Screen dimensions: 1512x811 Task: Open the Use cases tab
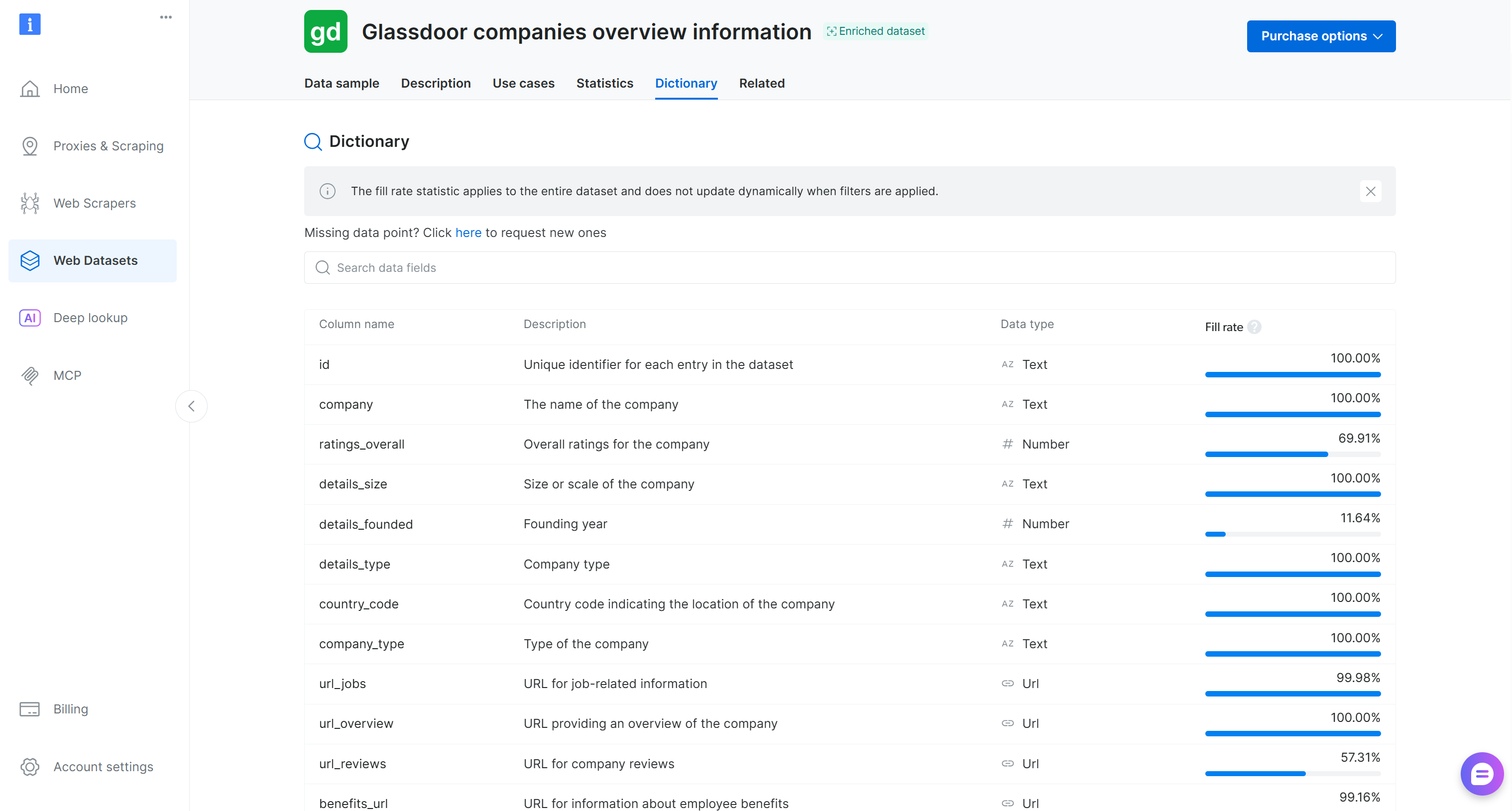click(524, 83)
